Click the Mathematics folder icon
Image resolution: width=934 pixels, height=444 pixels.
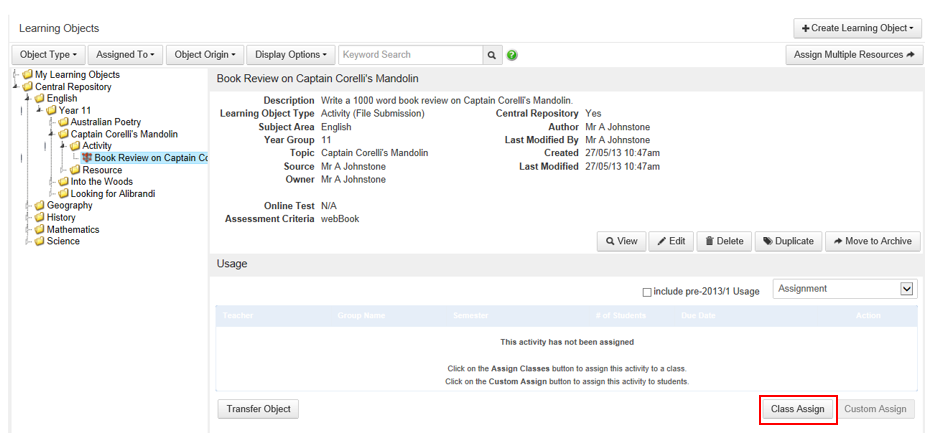click(x=39, y=230)
